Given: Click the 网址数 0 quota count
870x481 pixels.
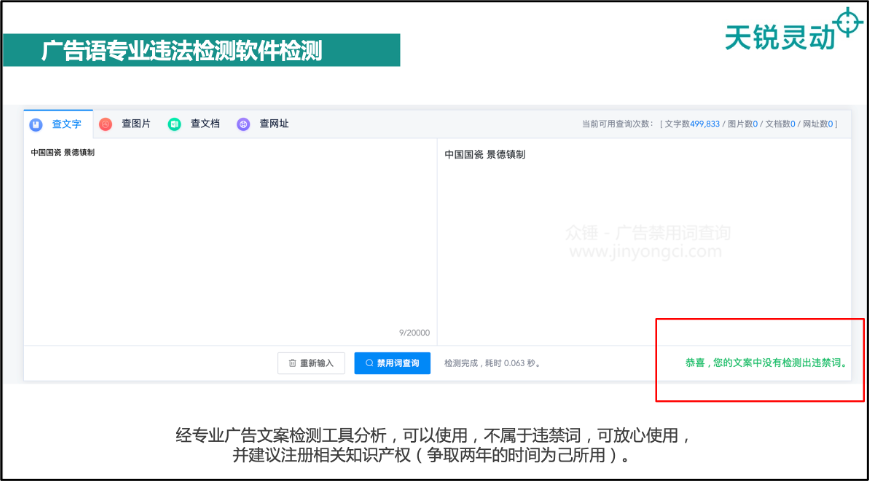Looking at the screenshot, I should tap(818, 124).
